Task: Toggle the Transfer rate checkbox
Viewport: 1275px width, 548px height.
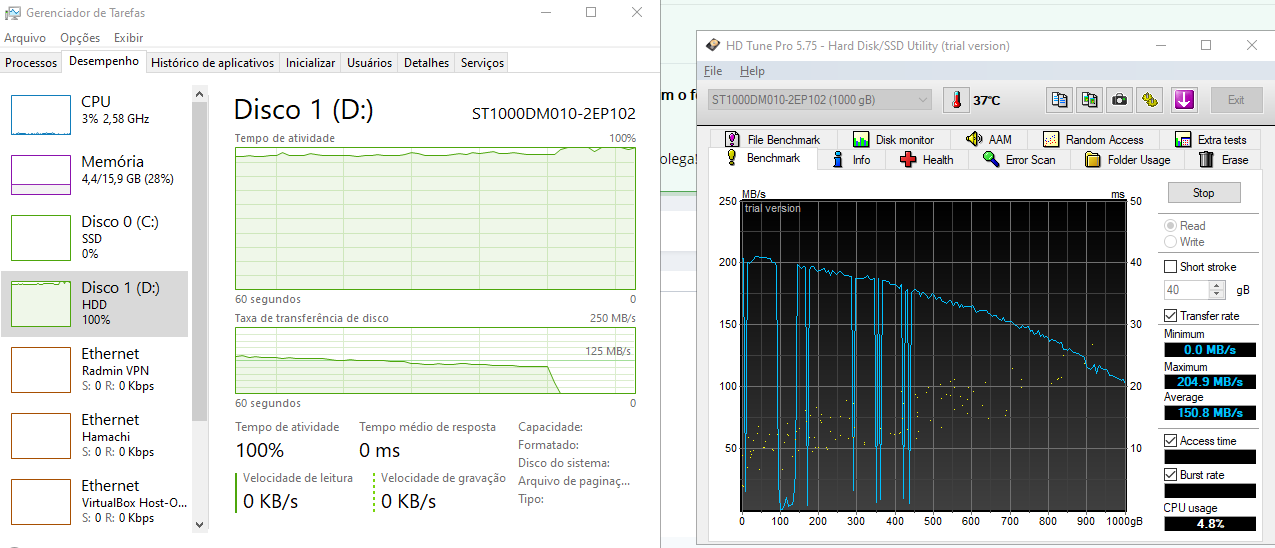Action: coord(1171,316)
